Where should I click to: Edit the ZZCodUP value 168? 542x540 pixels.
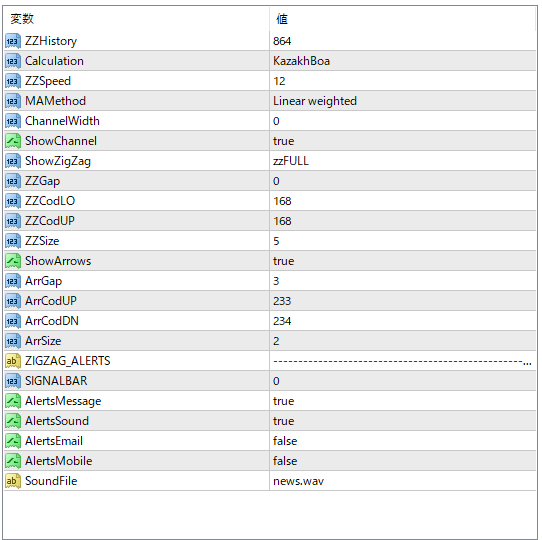click(x=403, y=221)
